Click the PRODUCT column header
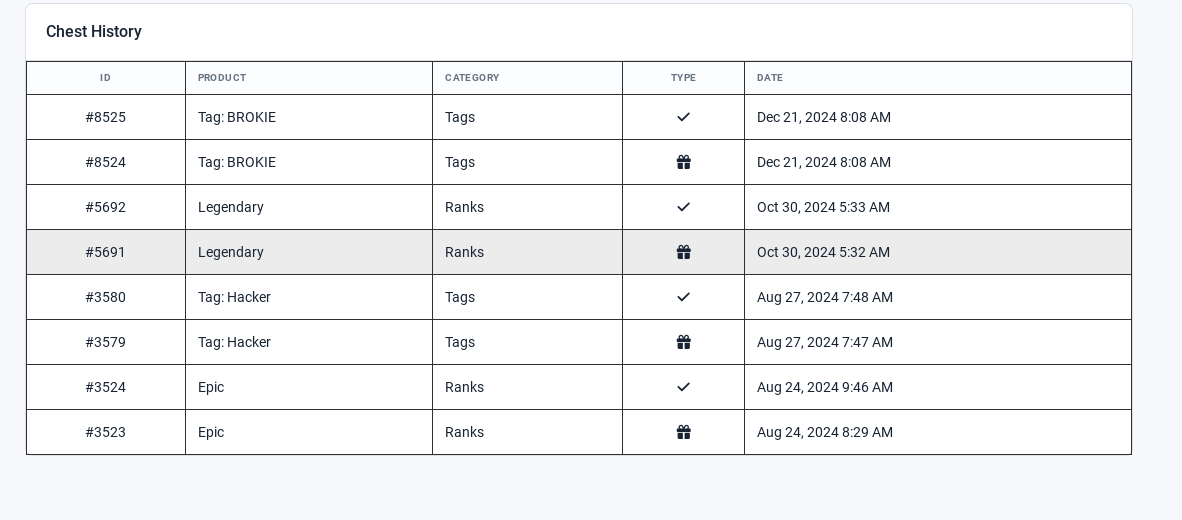Viewport: 1182px width, 520px height. pos(222,78)
